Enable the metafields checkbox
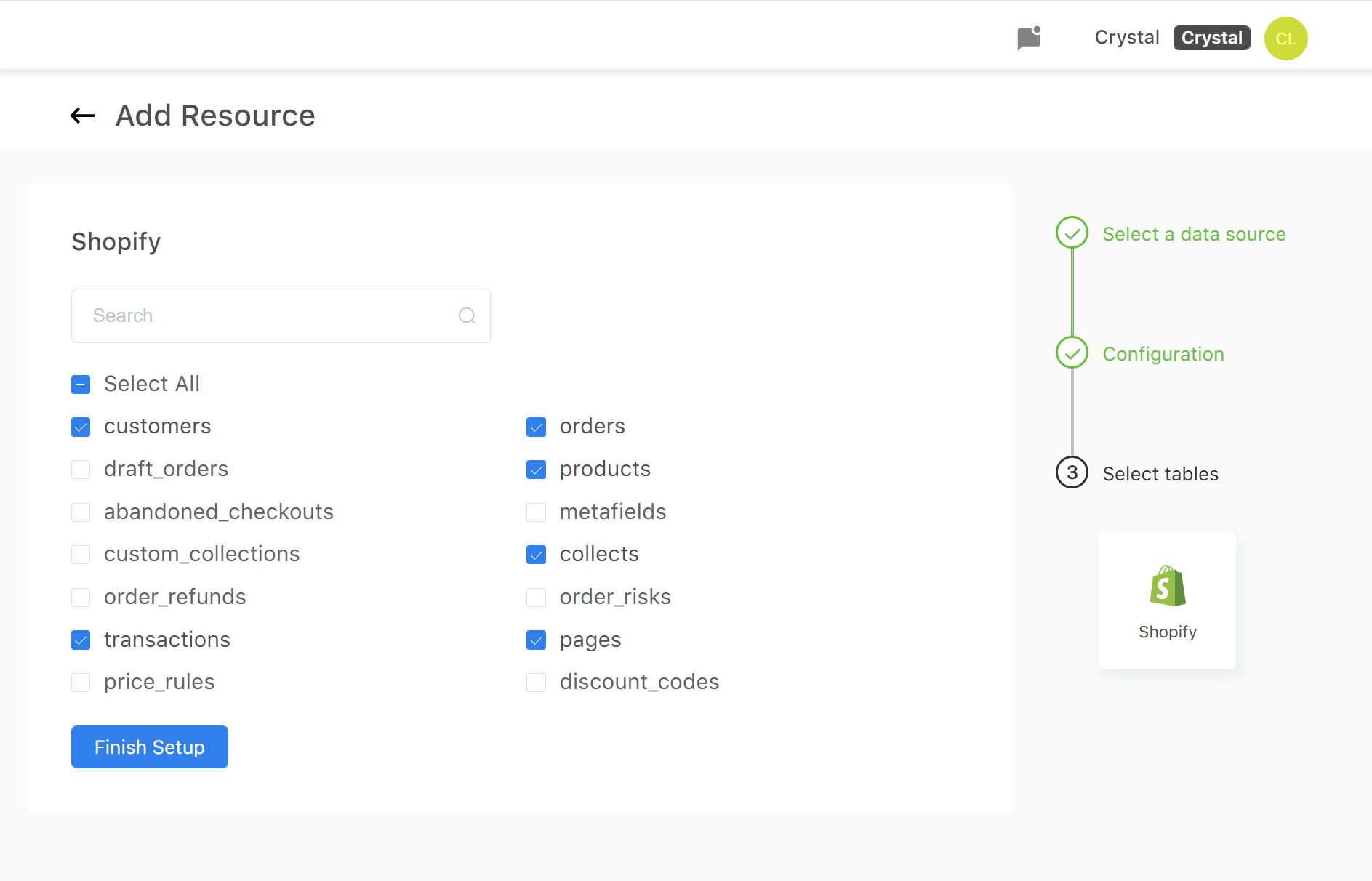Screen dimensions: 1372x881 (x=536, y=512)
